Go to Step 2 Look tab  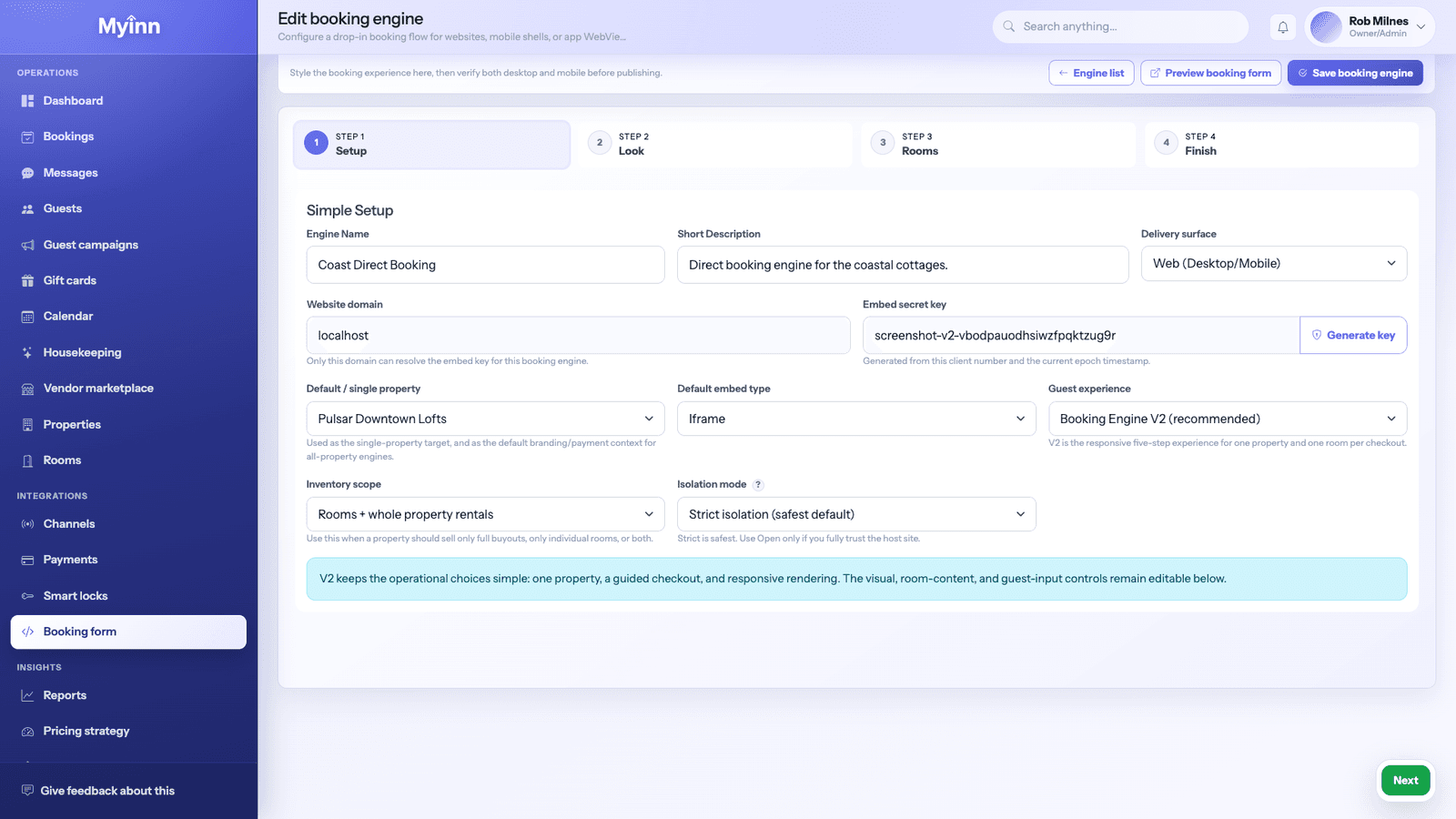714,145
